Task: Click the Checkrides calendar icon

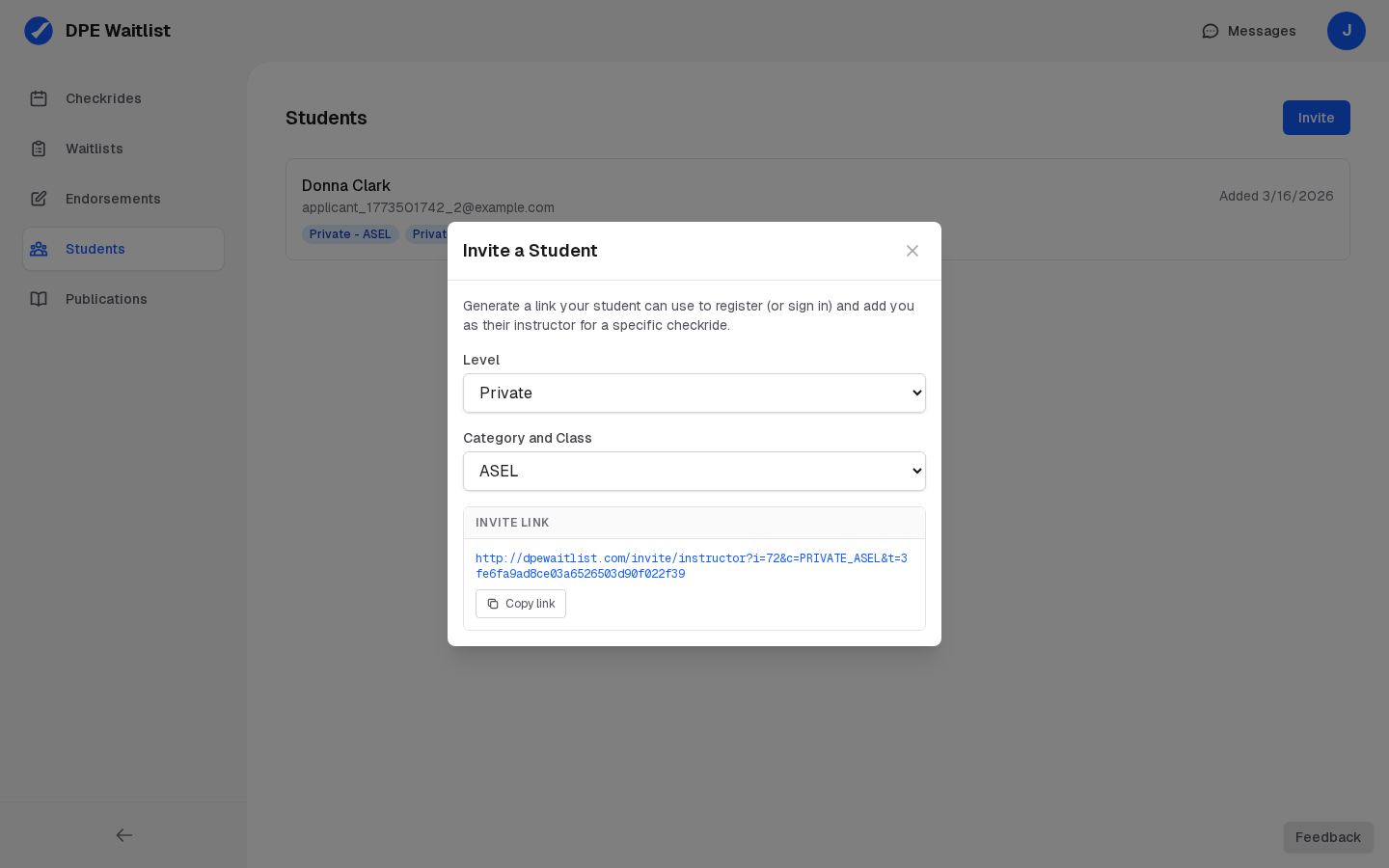Action: tap(39, 98)
